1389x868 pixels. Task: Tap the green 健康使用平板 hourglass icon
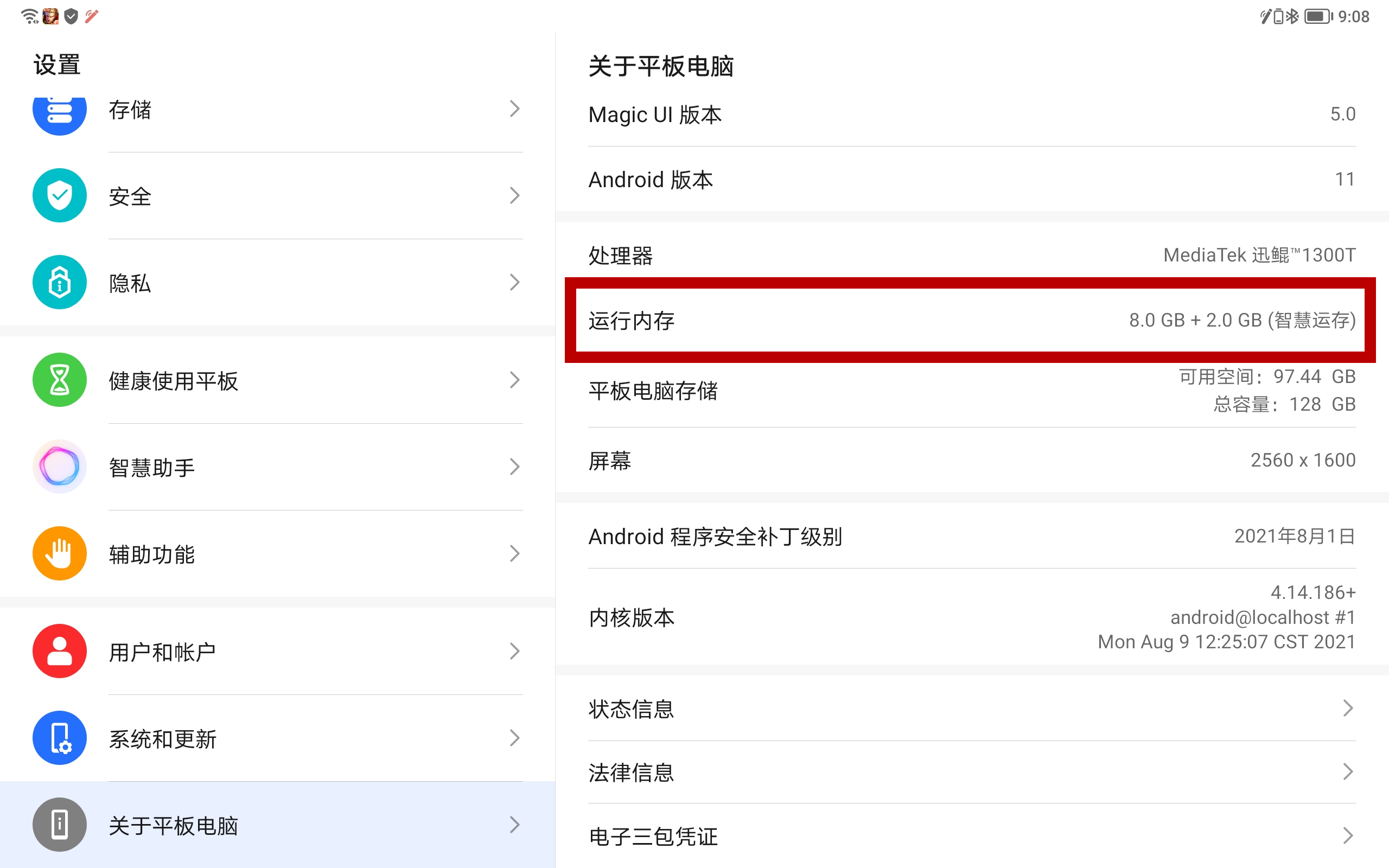coord(60,380)
